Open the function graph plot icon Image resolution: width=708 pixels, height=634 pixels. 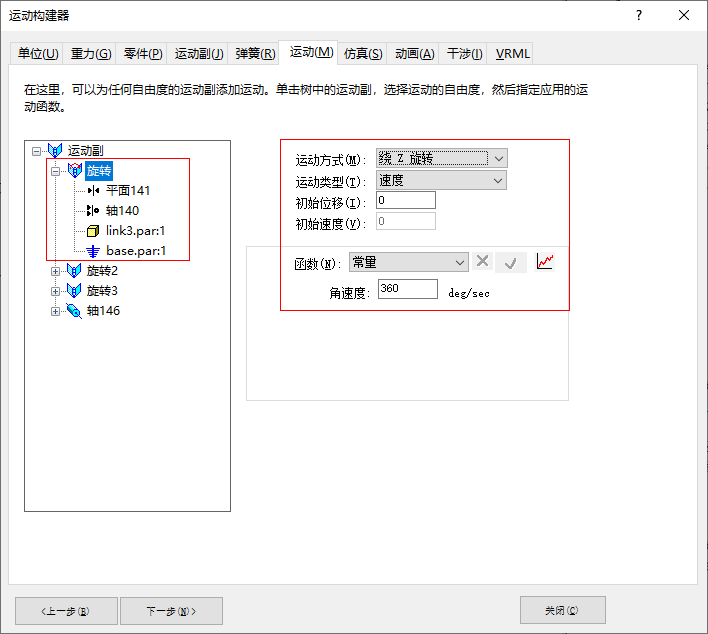545,261
